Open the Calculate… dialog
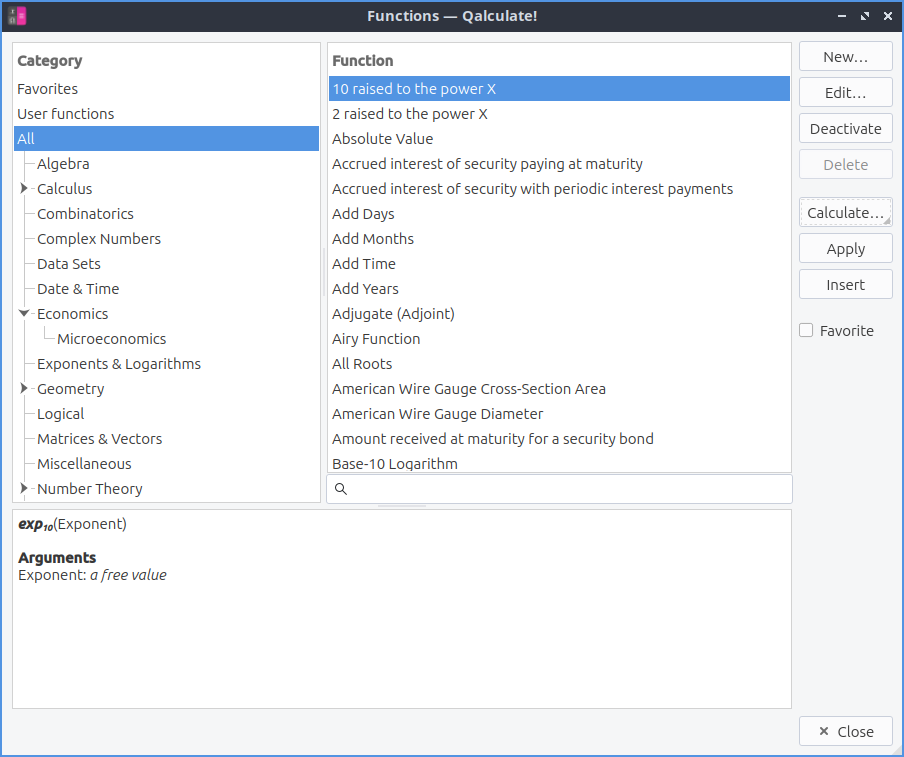The image size is (904, 757). [x=845, y=213]
